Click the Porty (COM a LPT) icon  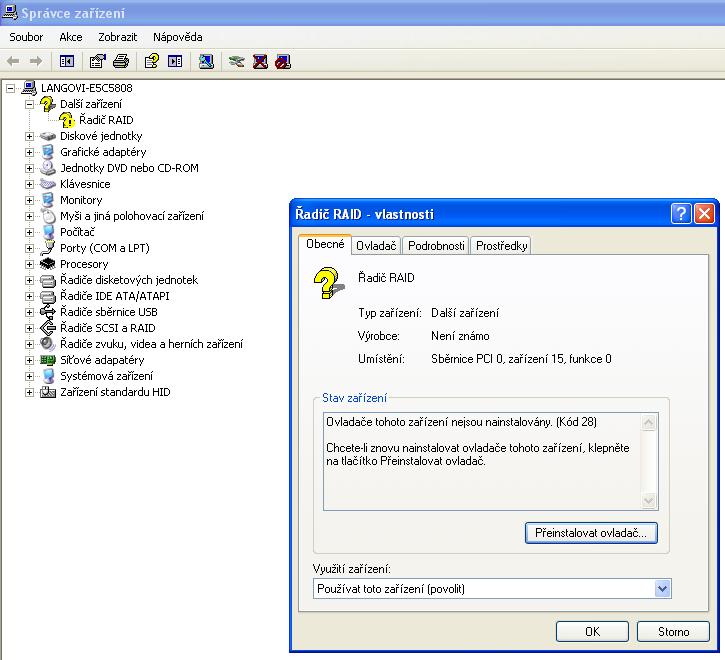coord(48,248)
